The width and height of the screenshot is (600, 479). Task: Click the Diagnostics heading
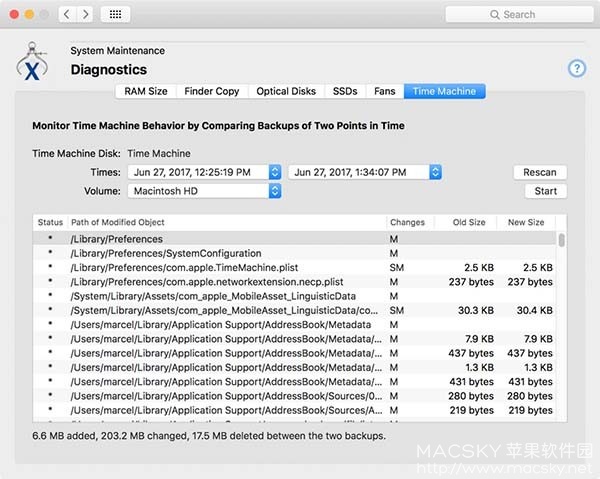click(x=109, y=70)
